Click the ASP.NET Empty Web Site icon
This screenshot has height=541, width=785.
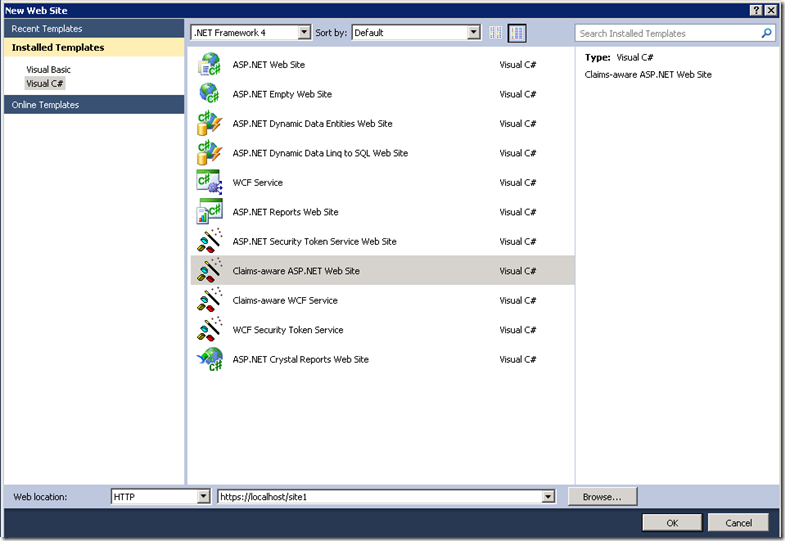(x=209, y=94)
